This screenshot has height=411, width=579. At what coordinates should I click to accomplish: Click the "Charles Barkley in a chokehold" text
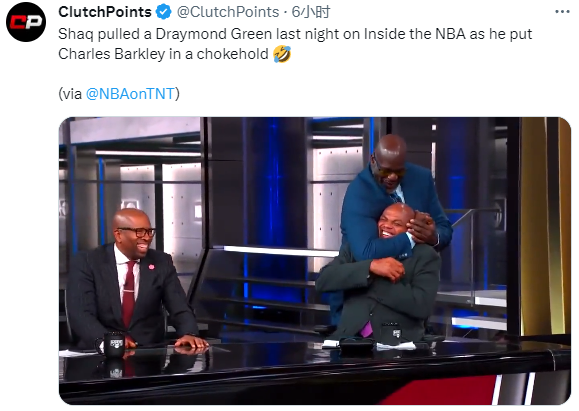click(x=163, y=54)
